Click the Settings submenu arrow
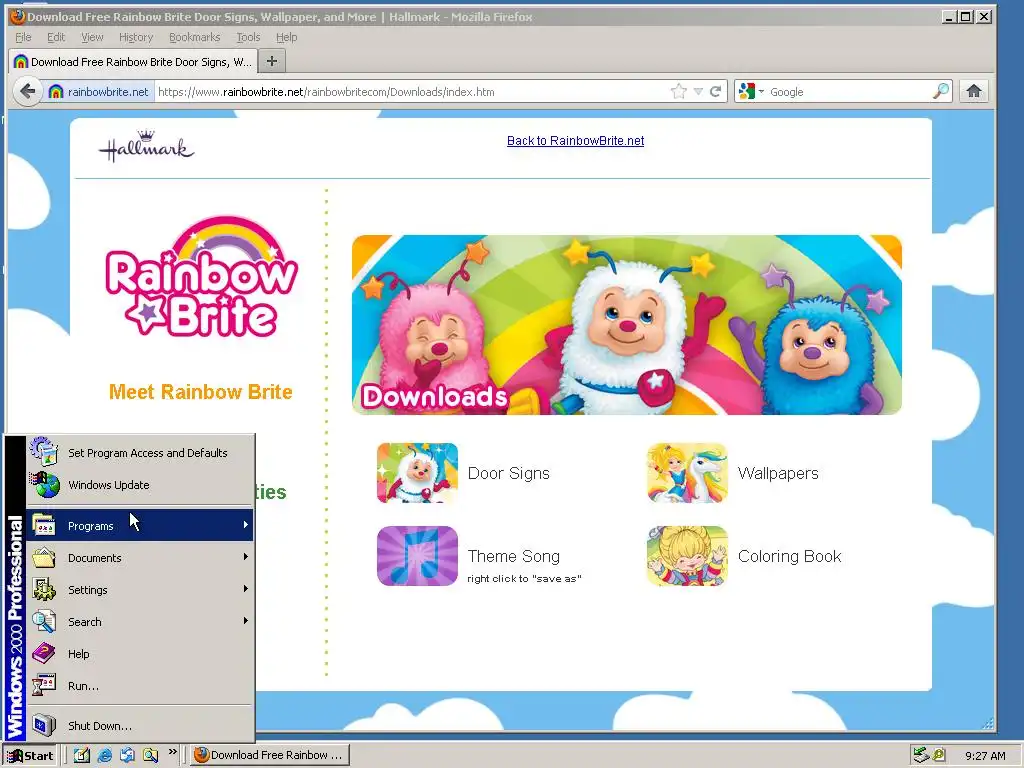The height and width of the screenshot is (768, 1024). [246, 588]
